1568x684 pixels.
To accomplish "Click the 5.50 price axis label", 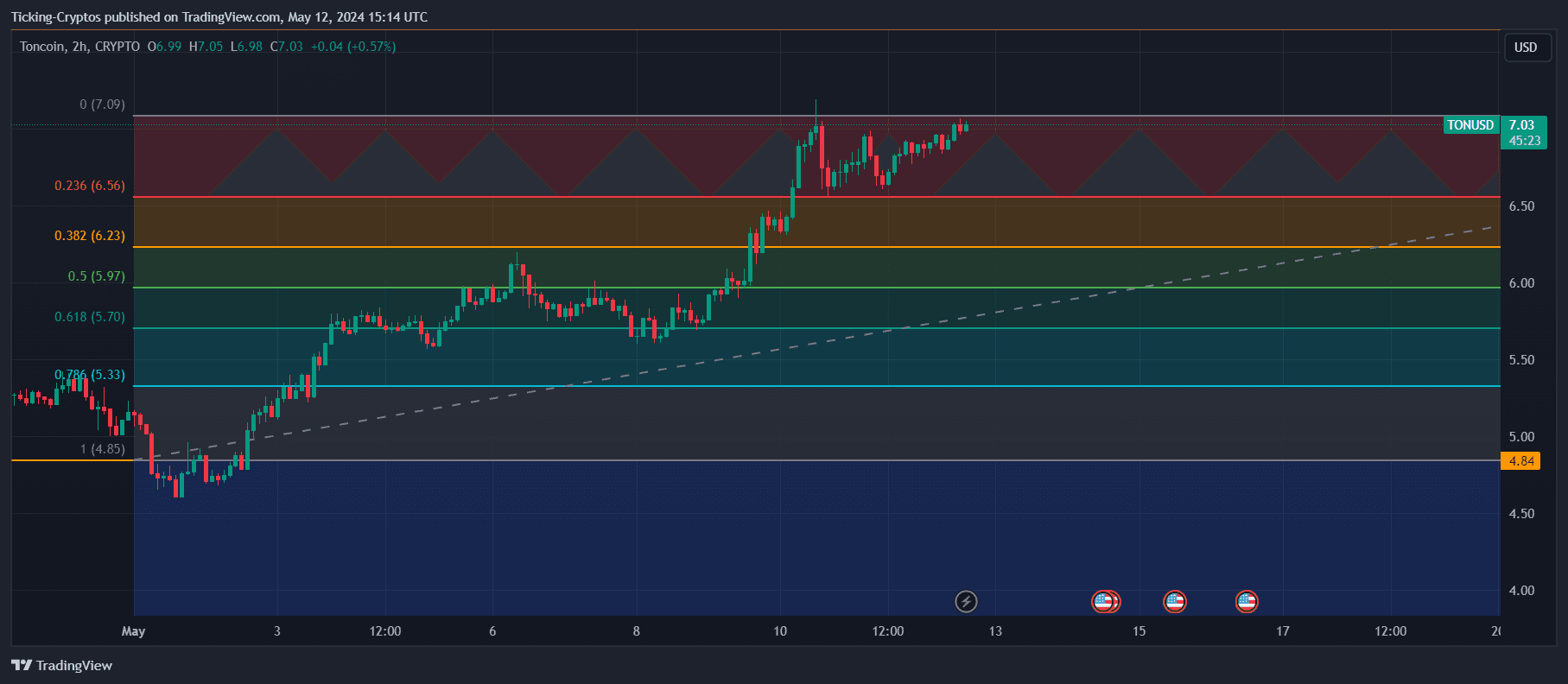I will (x=1521, y=360).
